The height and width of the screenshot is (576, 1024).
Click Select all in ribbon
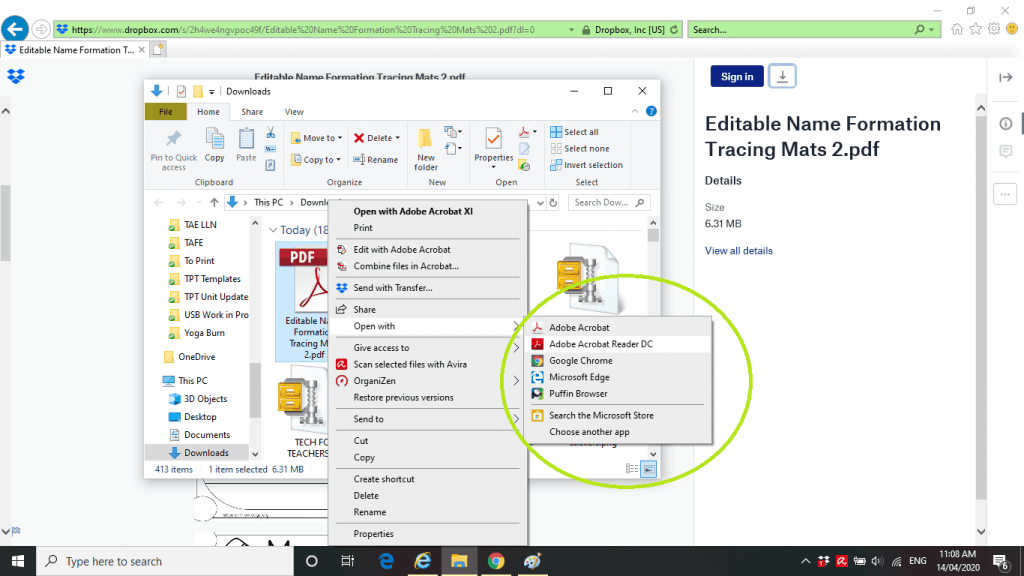574,132
